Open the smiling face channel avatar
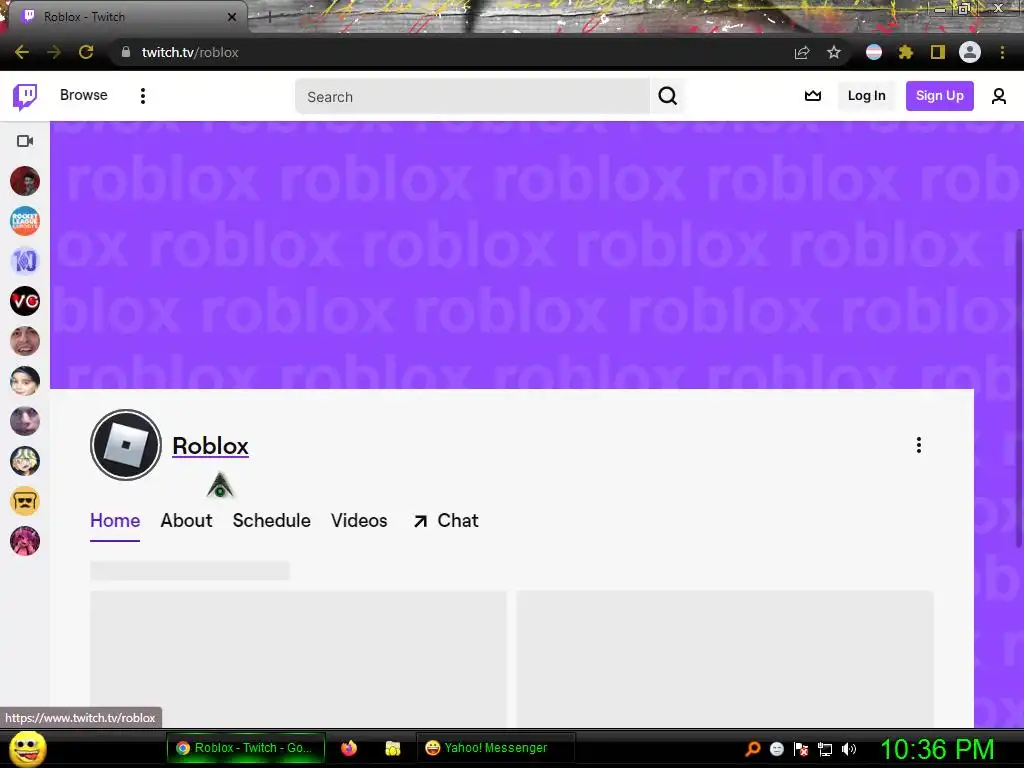Viewport: 1024px width, 768px height. tap(25, 341)
